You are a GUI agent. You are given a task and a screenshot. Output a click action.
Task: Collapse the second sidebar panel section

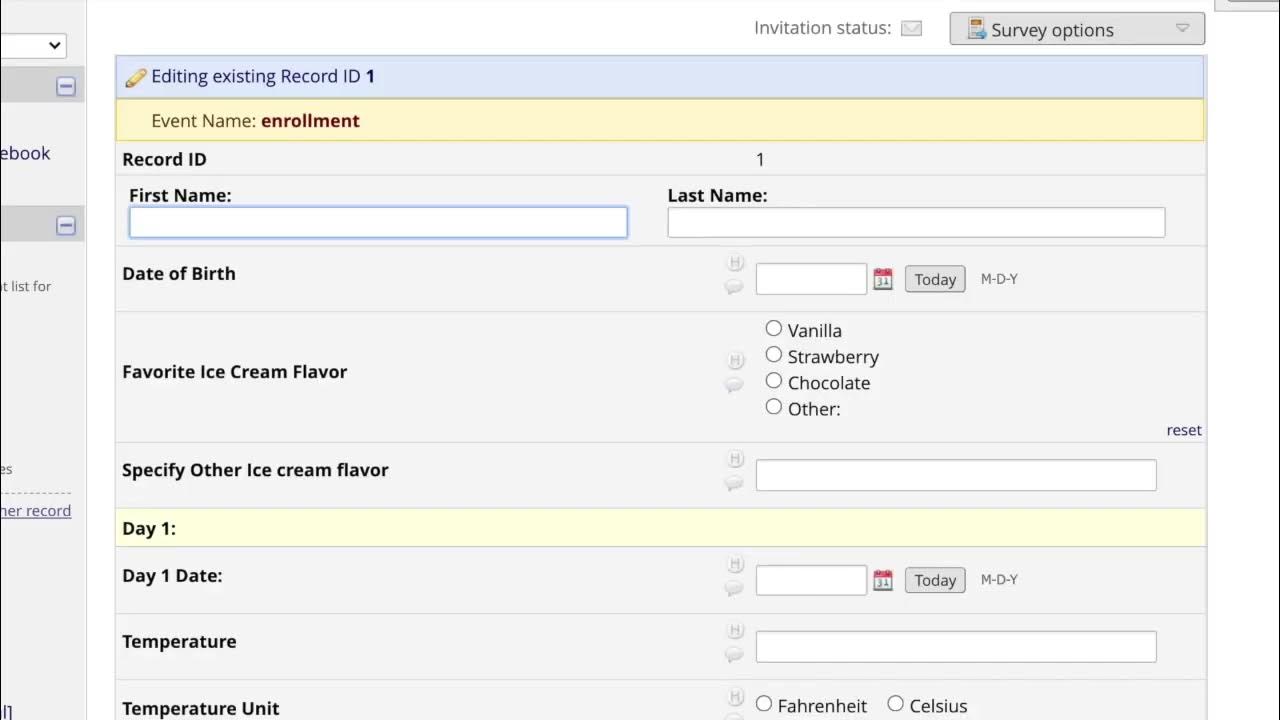66,226
